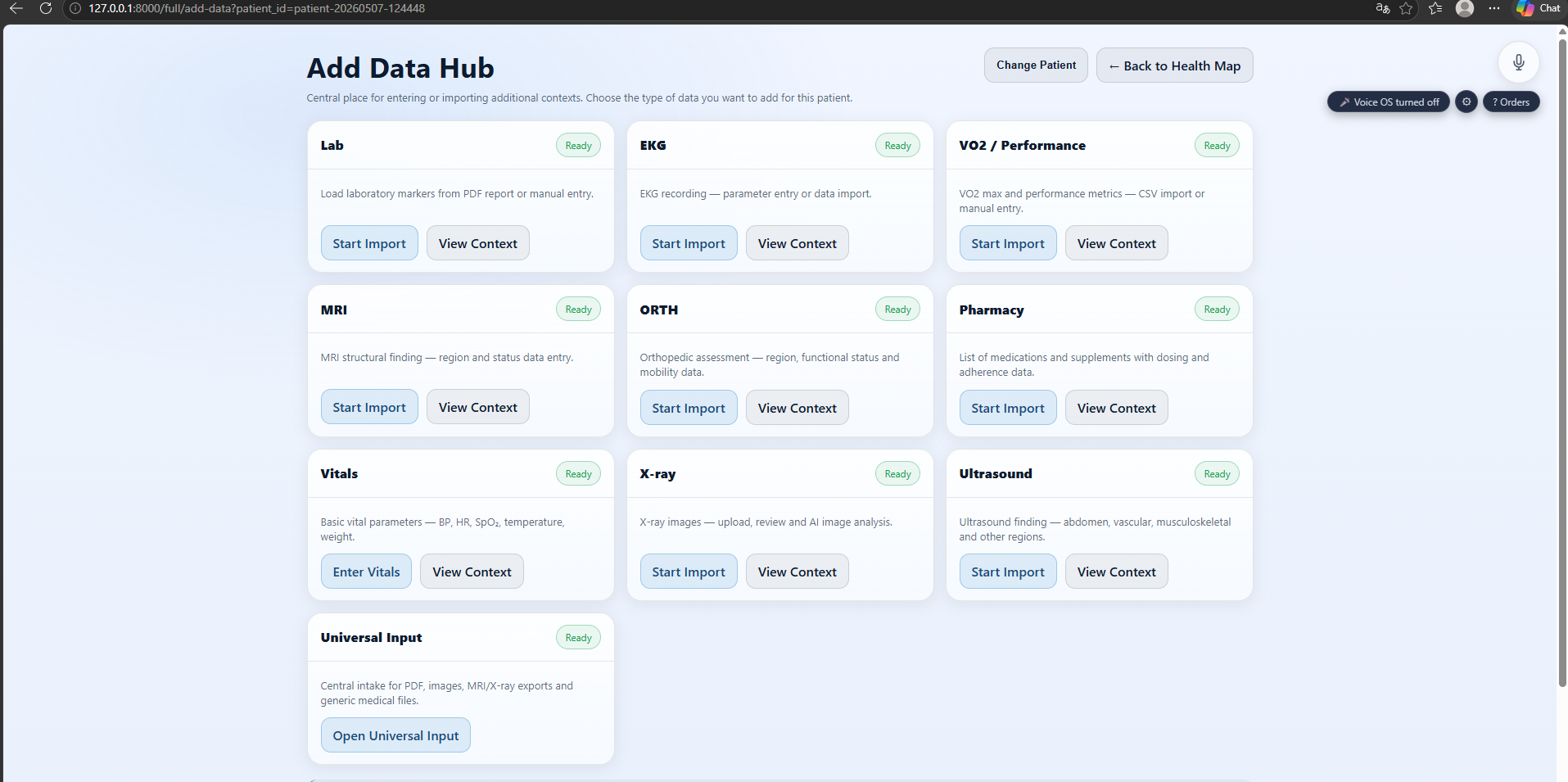Click the Ready badge on X-ray card

pyautogui.click(x=897, y=474)
